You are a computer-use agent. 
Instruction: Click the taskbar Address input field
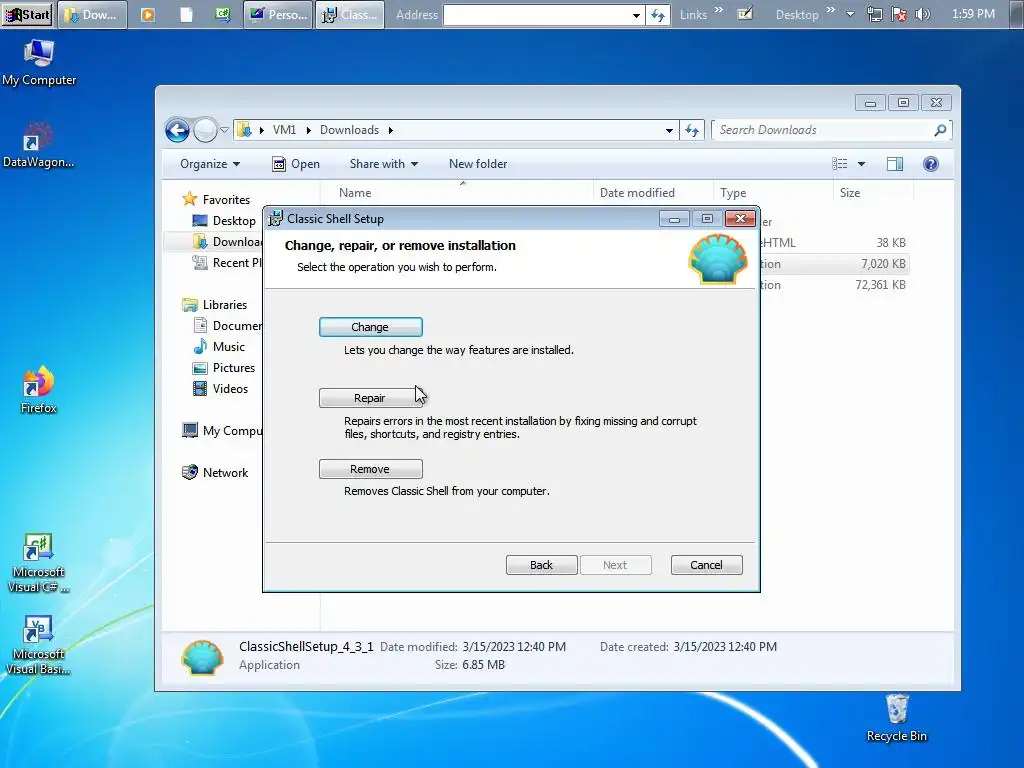point(536,15)
